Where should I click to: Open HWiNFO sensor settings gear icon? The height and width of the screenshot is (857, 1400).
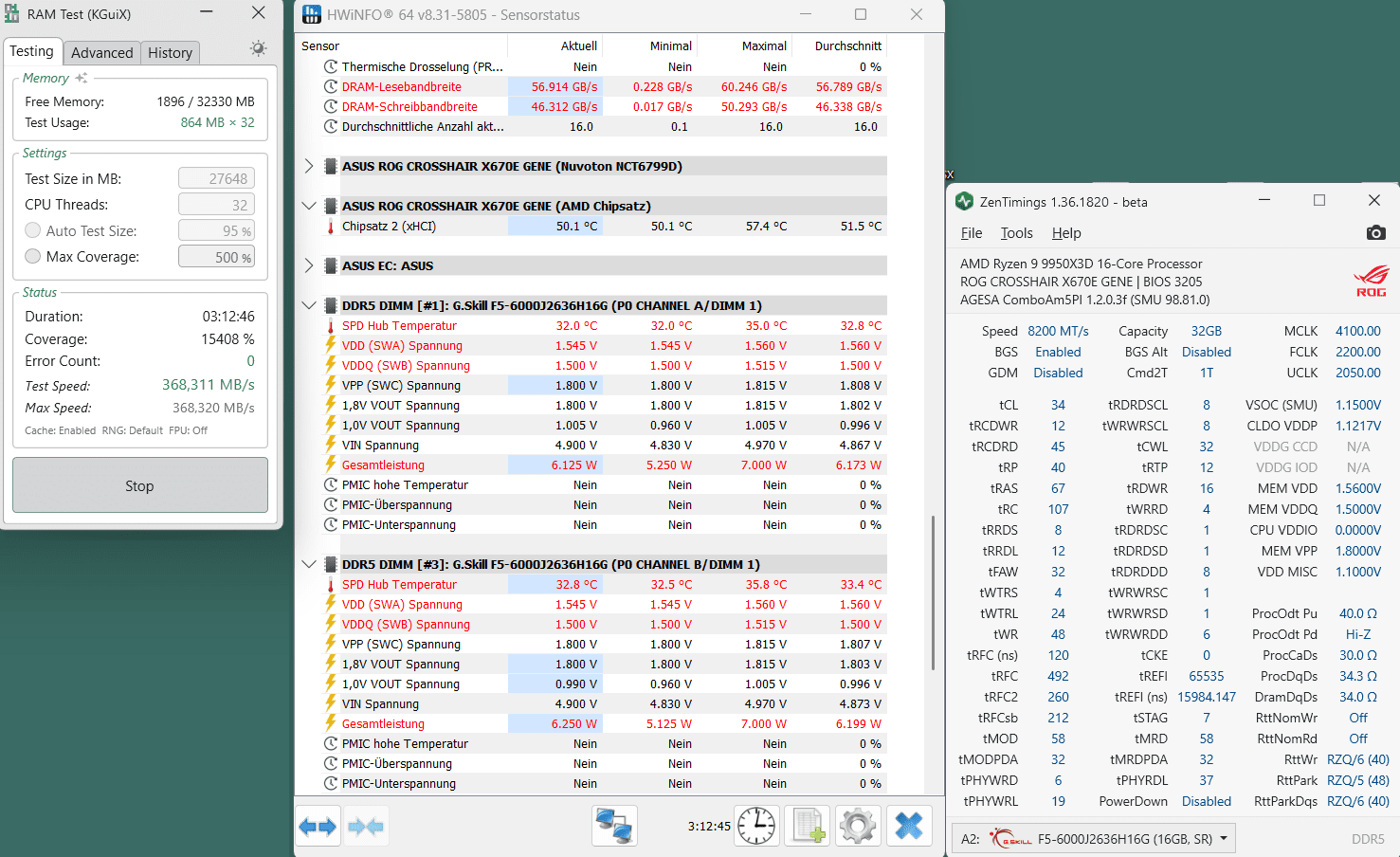(x=858, y=826)
